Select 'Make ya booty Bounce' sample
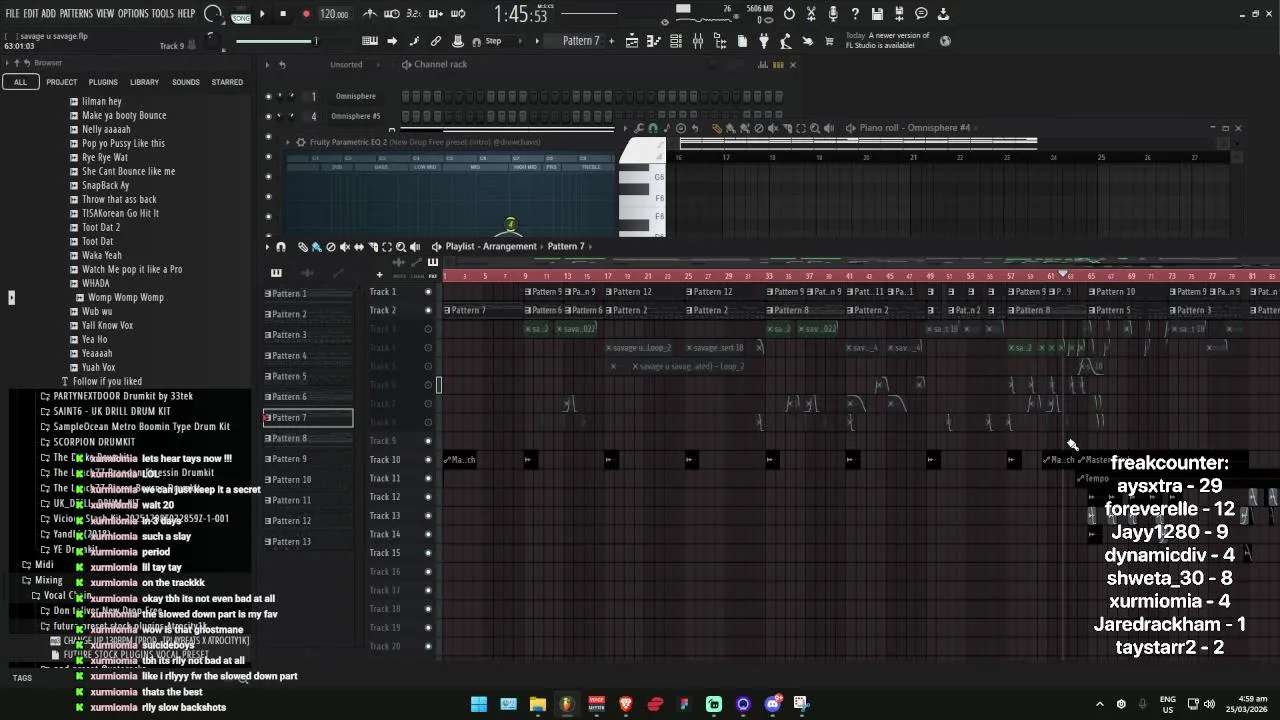The height and width of the screenshot is (720, 1280). tap(124, 115)
